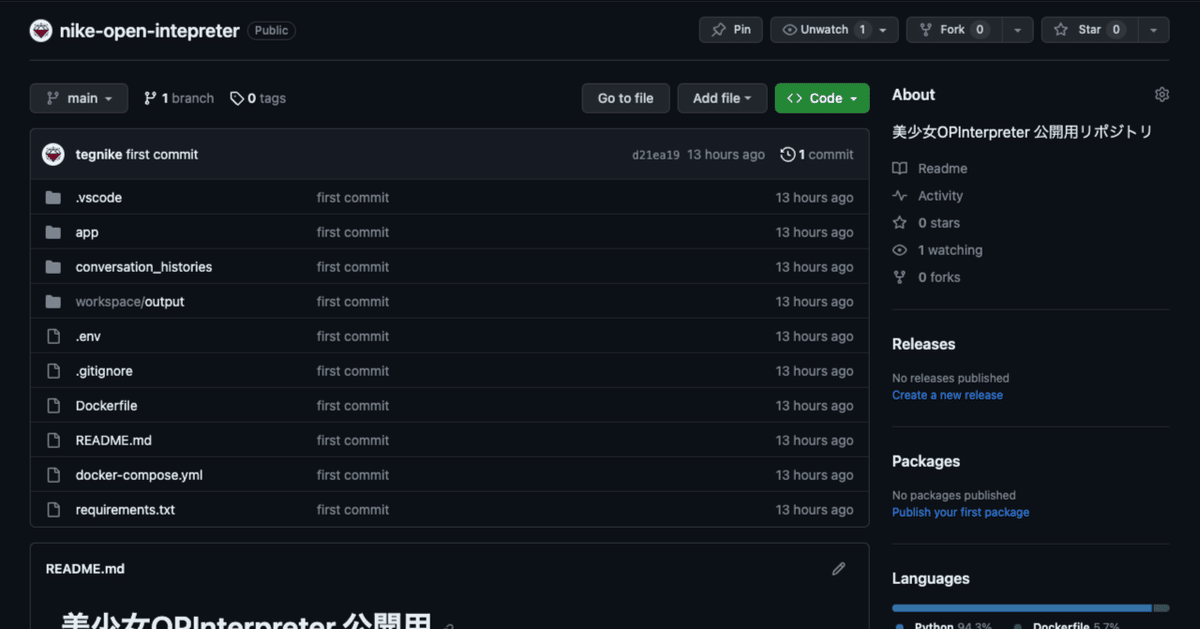Click the workspace/output folder icon
This screenshot has height=629, width=1200.
[x=53, y=302]
